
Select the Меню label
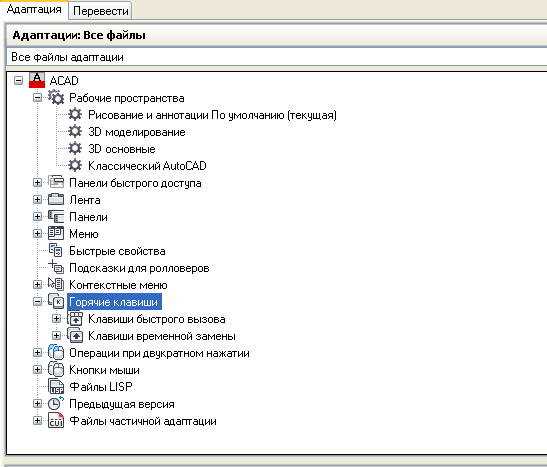click(x=84, y=234)
